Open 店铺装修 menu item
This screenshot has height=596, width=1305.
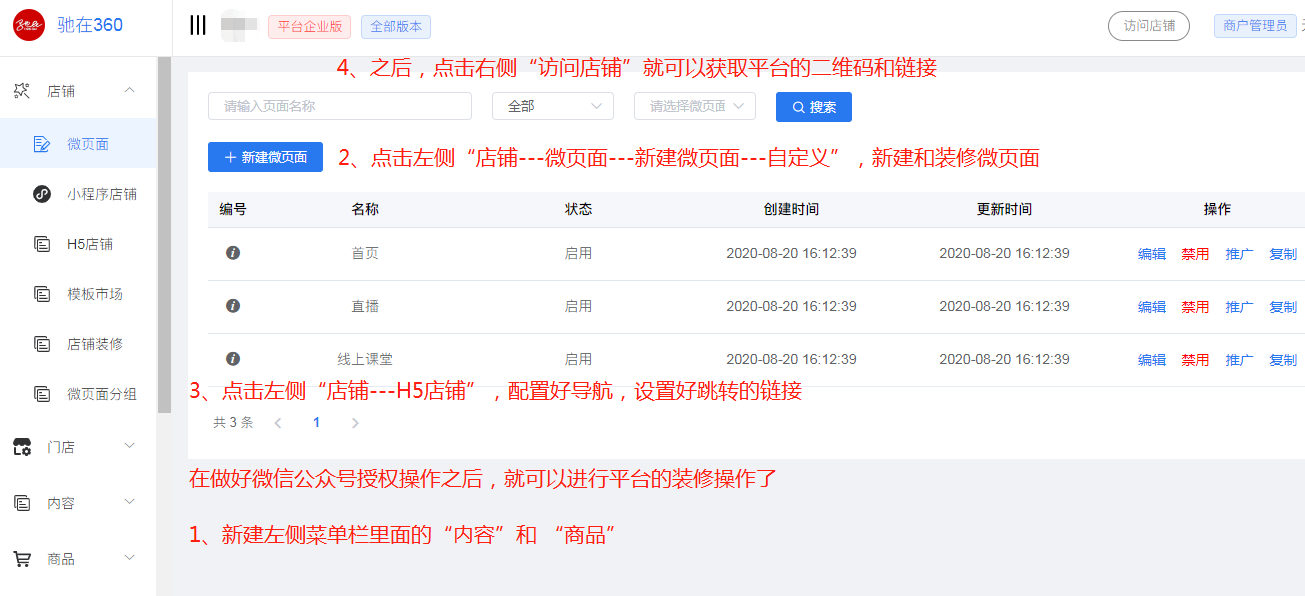[x=78, y=344]
